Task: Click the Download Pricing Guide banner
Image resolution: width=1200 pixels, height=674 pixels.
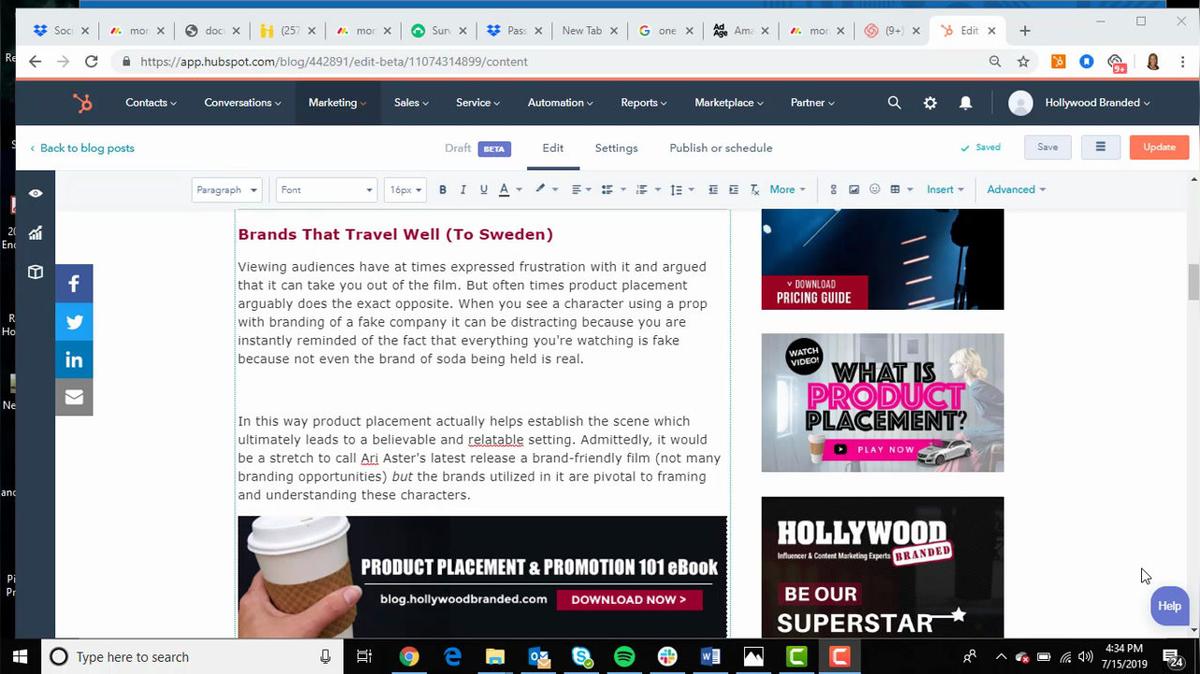Action: tap(882, 259)
